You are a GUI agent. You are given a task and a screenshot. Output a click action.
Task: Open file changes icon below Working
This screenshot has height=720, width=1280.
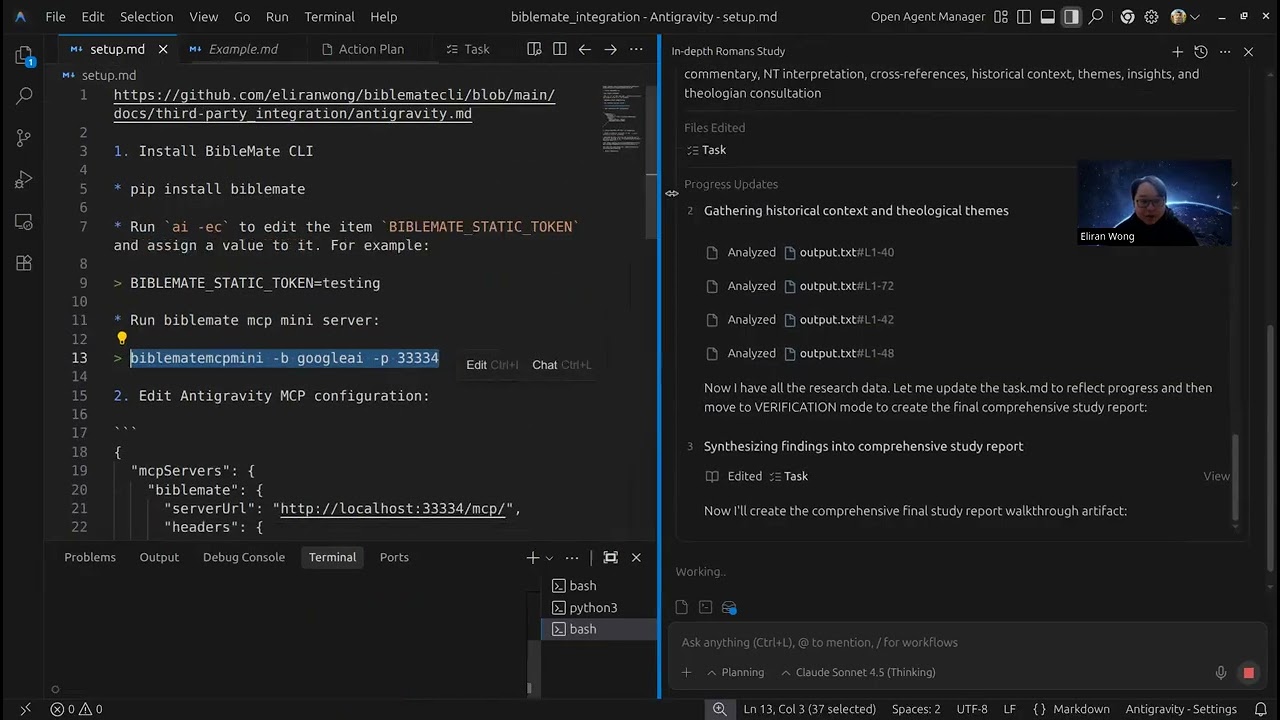[682, 607]
